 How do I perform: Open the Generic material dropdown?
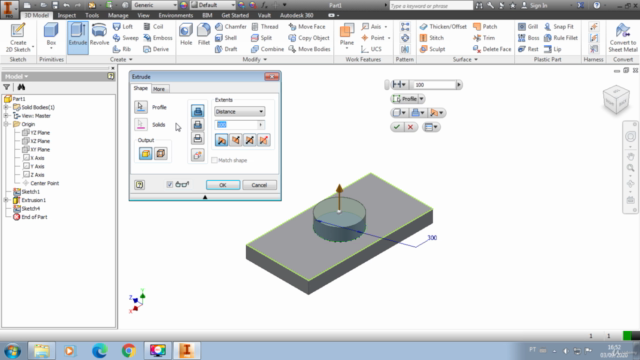(x=154, y=5)
